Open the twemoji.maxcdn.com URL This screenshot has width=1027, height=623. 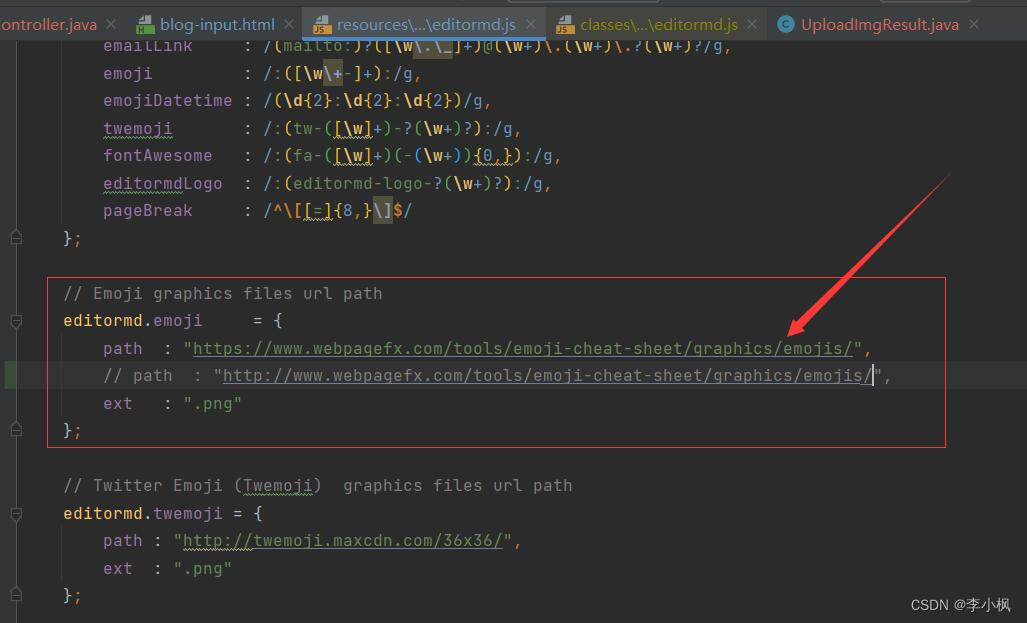click(x=343, y=541)
